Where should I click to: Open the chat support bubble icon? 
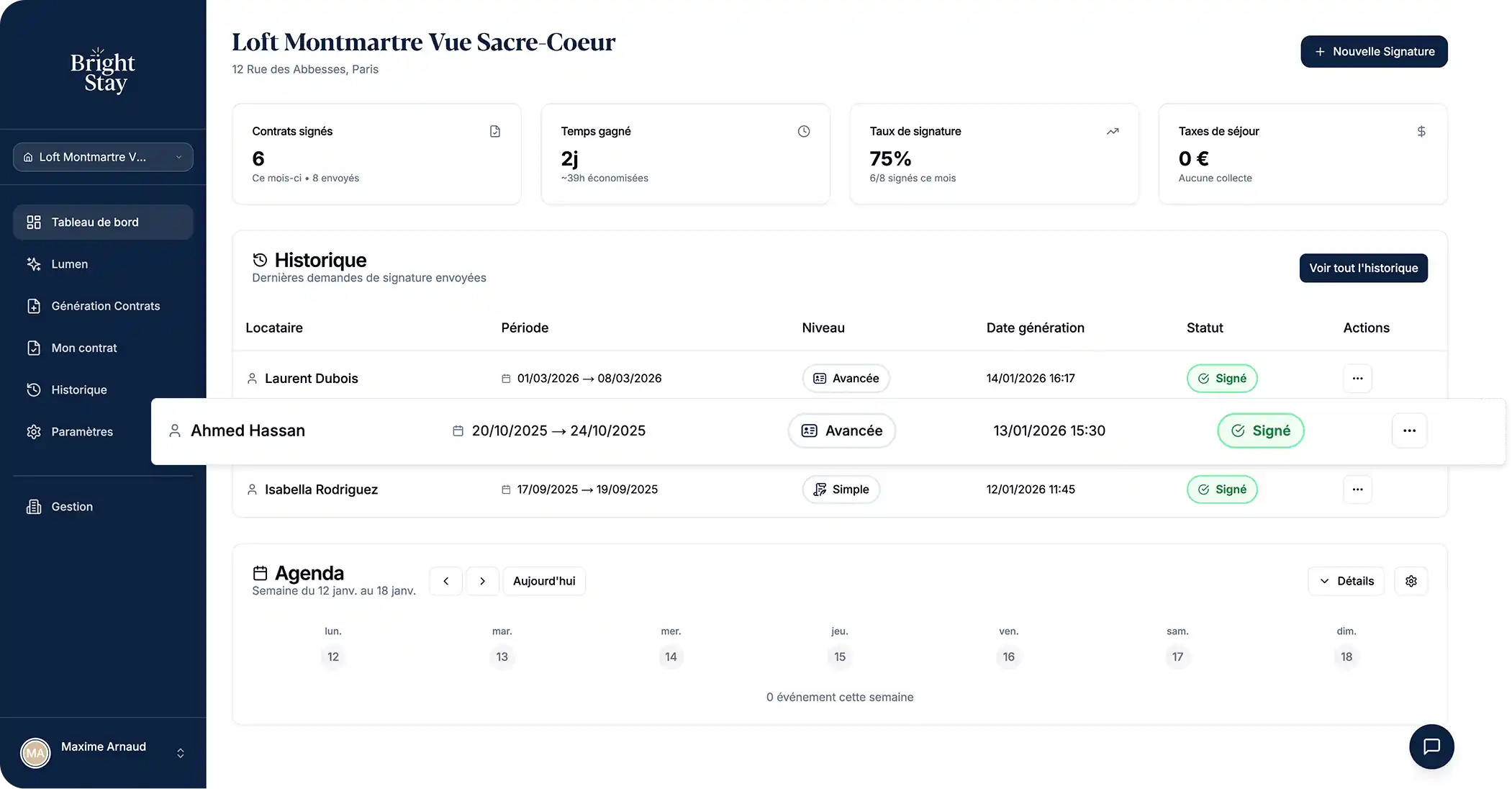tap(1431, 747)
